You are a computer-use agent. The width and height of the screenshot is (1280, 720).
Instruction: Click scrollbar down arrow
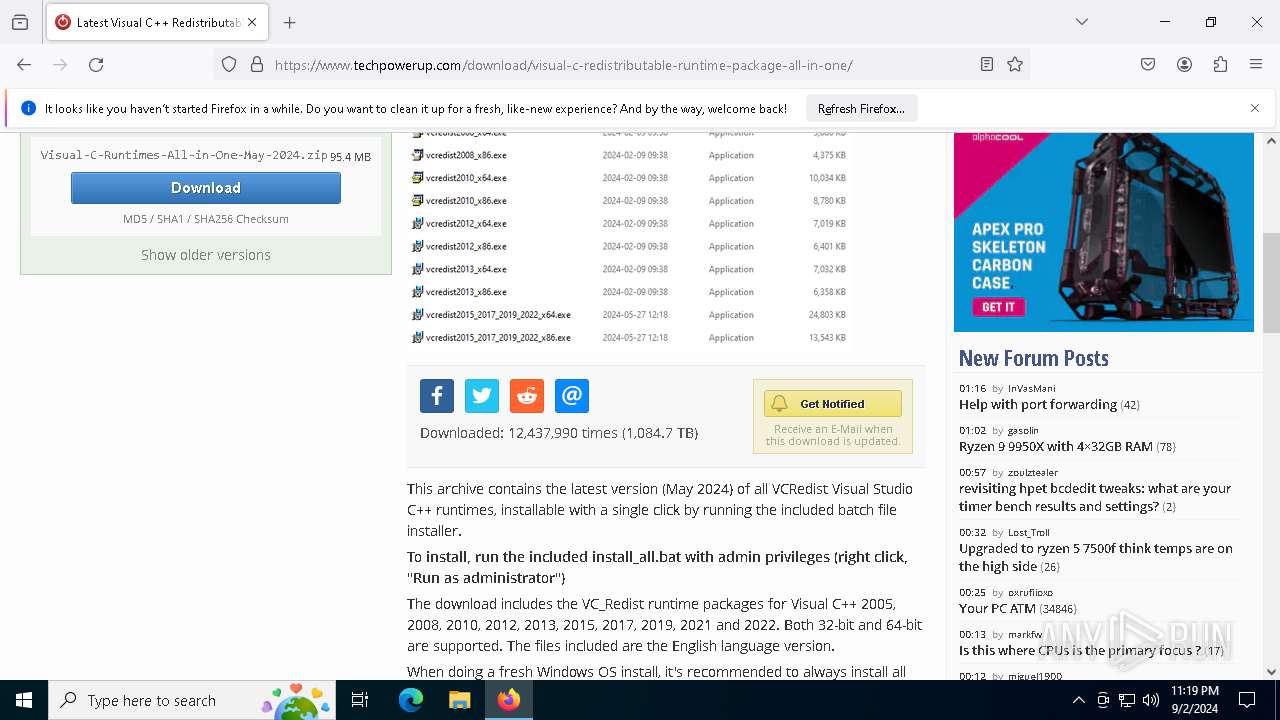[1271, 672]
